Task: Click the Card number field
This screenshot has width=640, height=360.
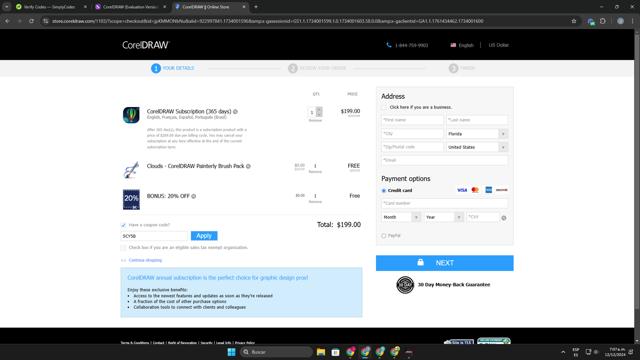Action: pos(444,203)
